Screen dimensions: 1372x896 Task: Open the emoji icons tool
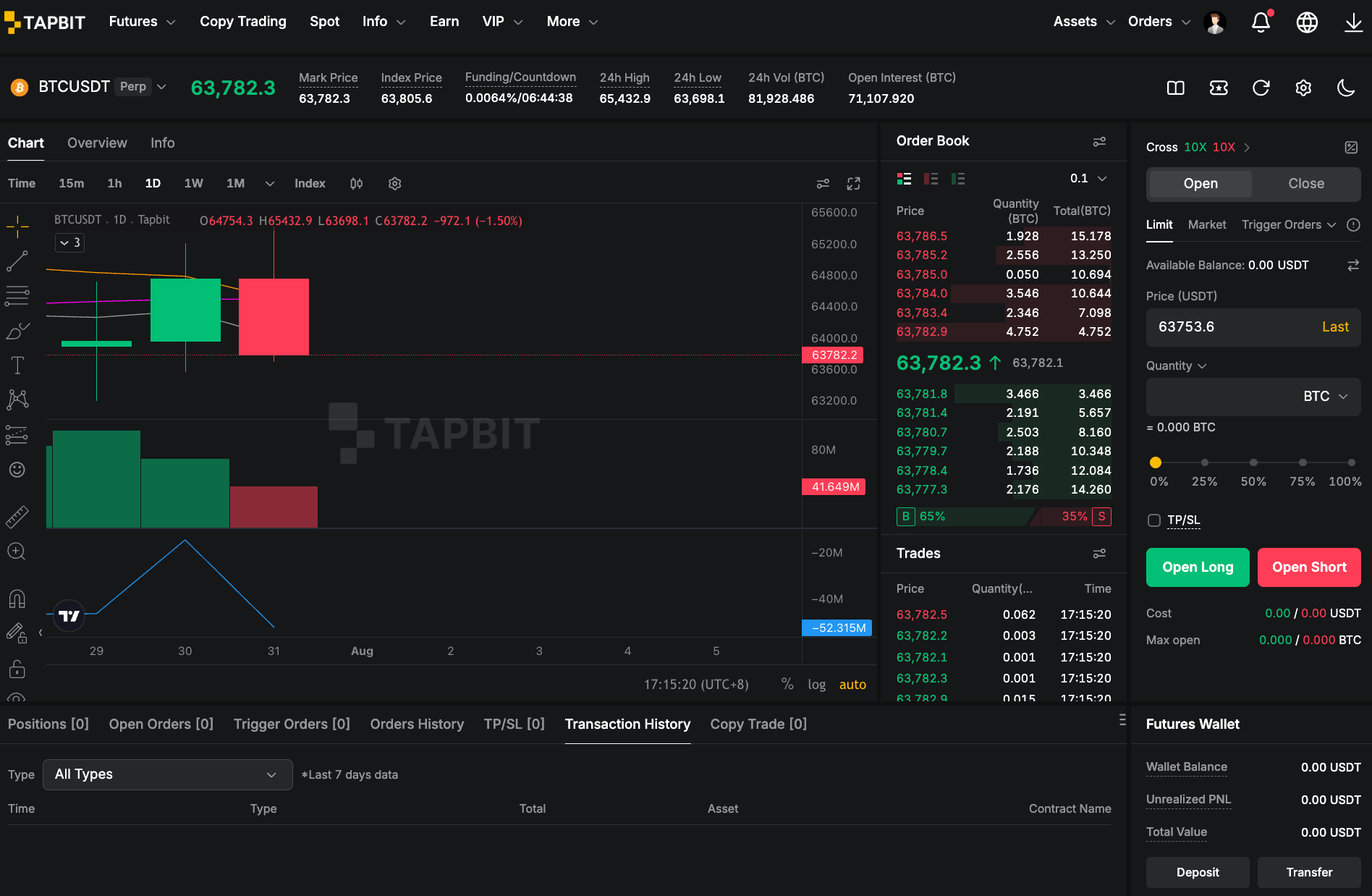pyautogui.click(x=17, y=470)
